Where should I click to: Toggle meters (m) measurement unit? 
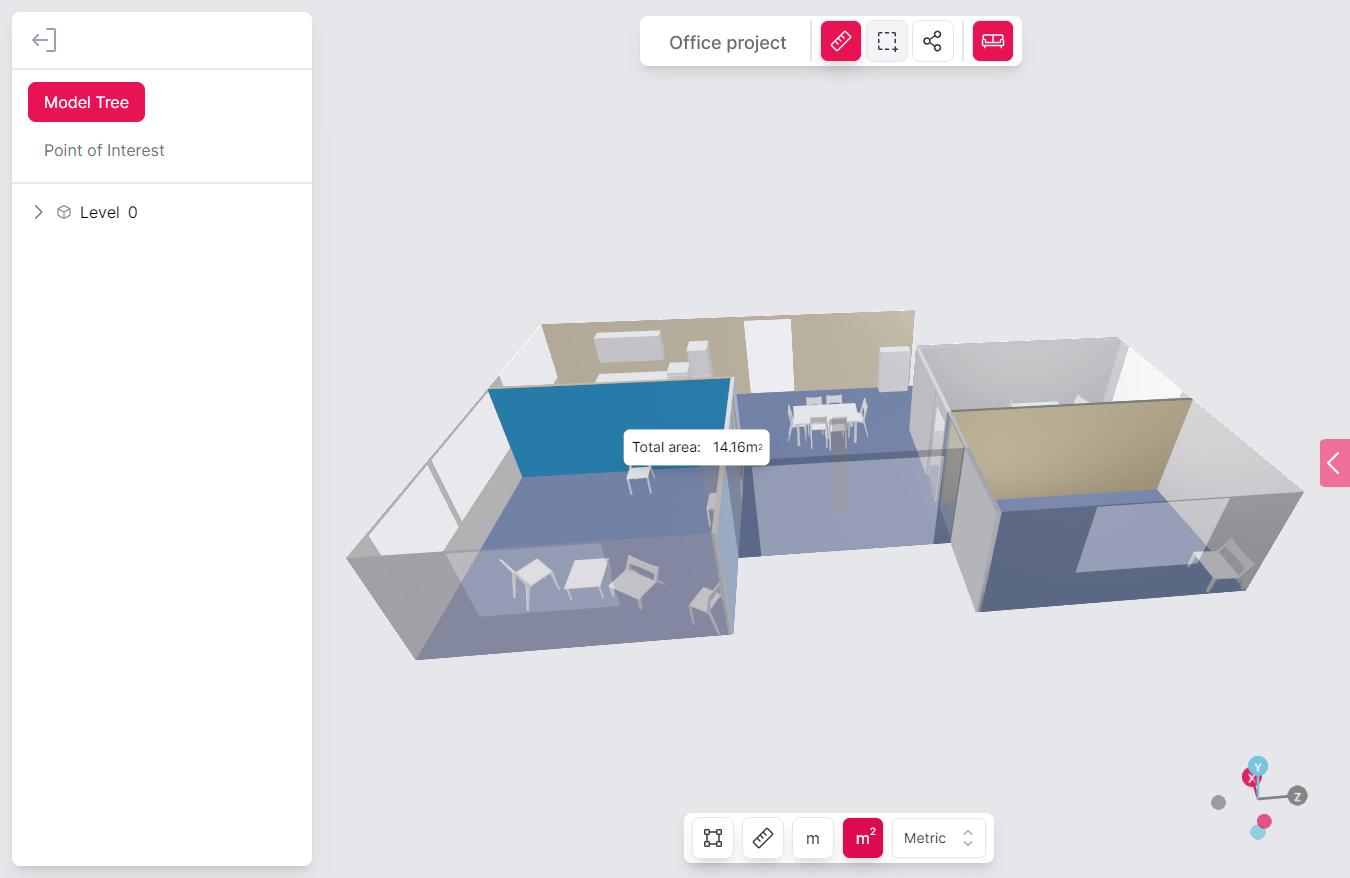[812, 837]
